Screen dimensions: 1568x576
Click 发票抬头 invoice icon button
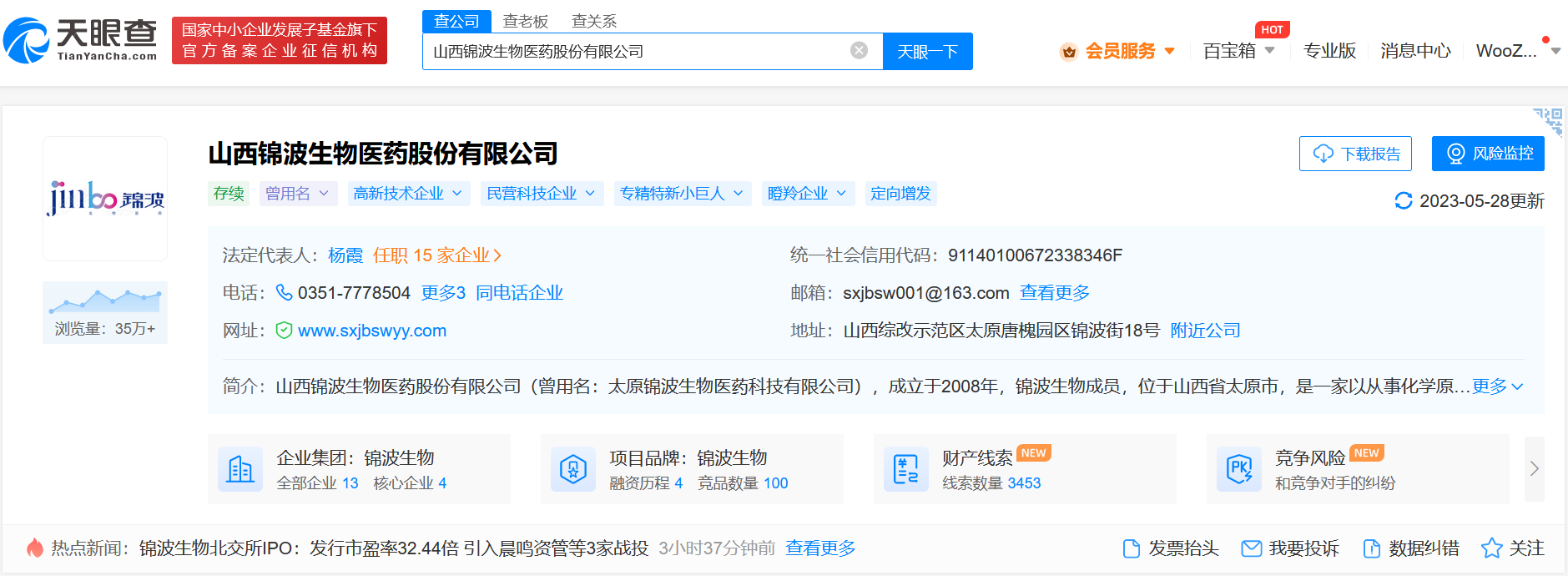point(1171,548)
